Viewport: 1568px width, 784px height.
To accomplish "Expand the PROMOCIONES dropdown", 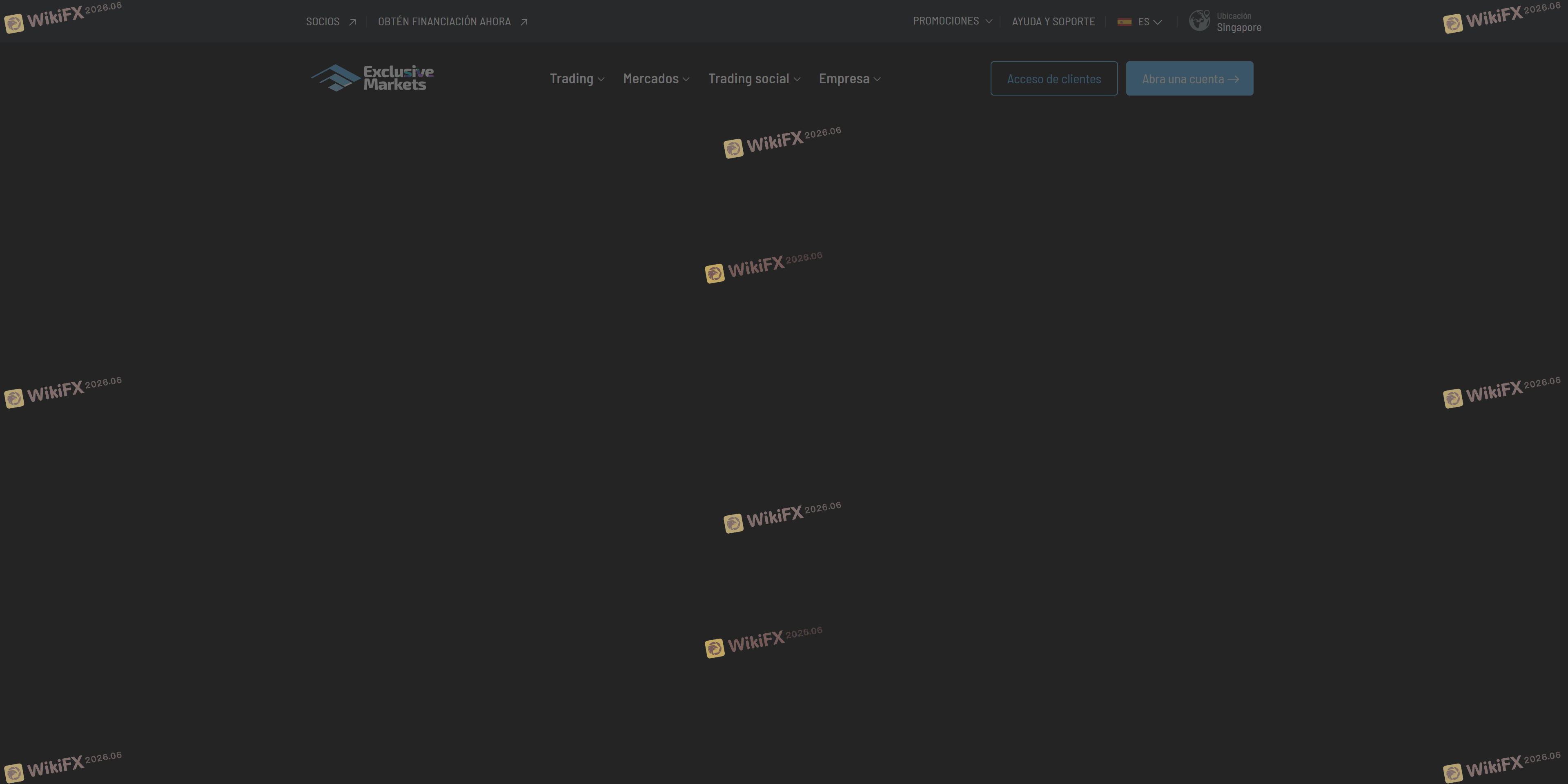I will tap(953, 21).
